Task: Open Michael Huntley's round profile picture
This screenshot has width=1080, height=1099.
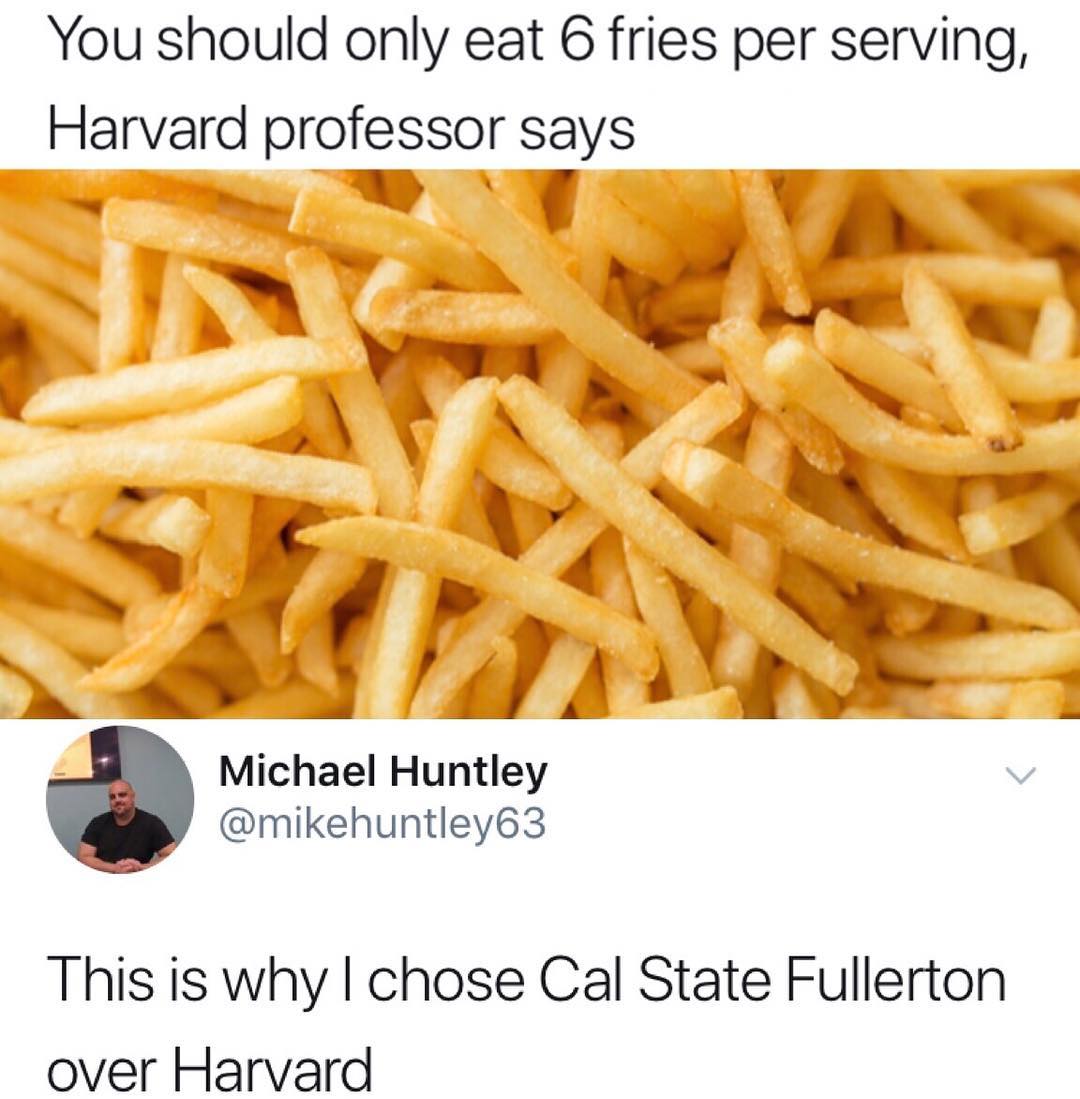Action: [120, 800]
